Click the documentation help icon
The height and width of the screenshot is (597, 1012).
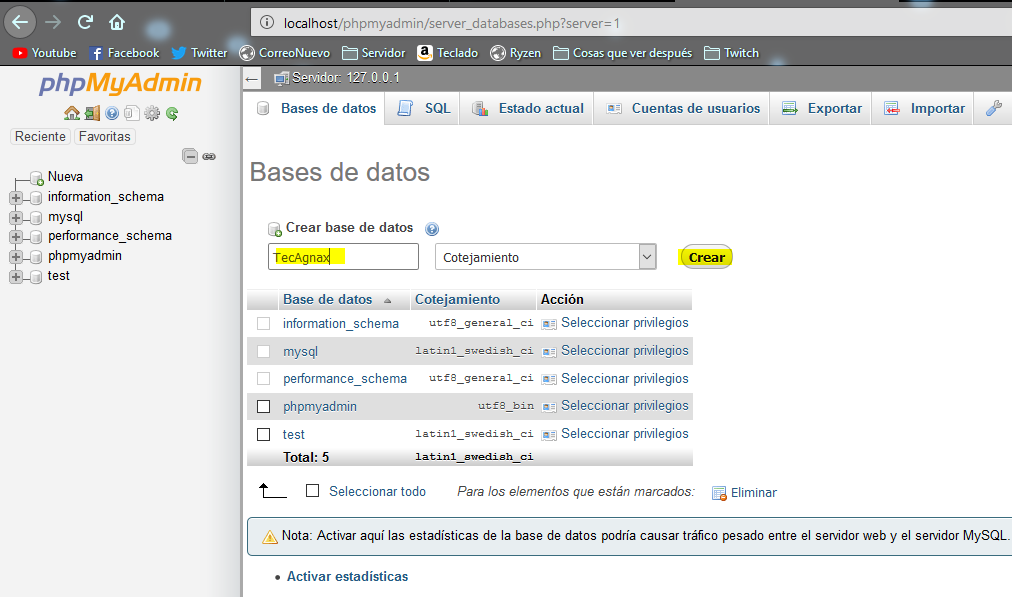[112, 113]
